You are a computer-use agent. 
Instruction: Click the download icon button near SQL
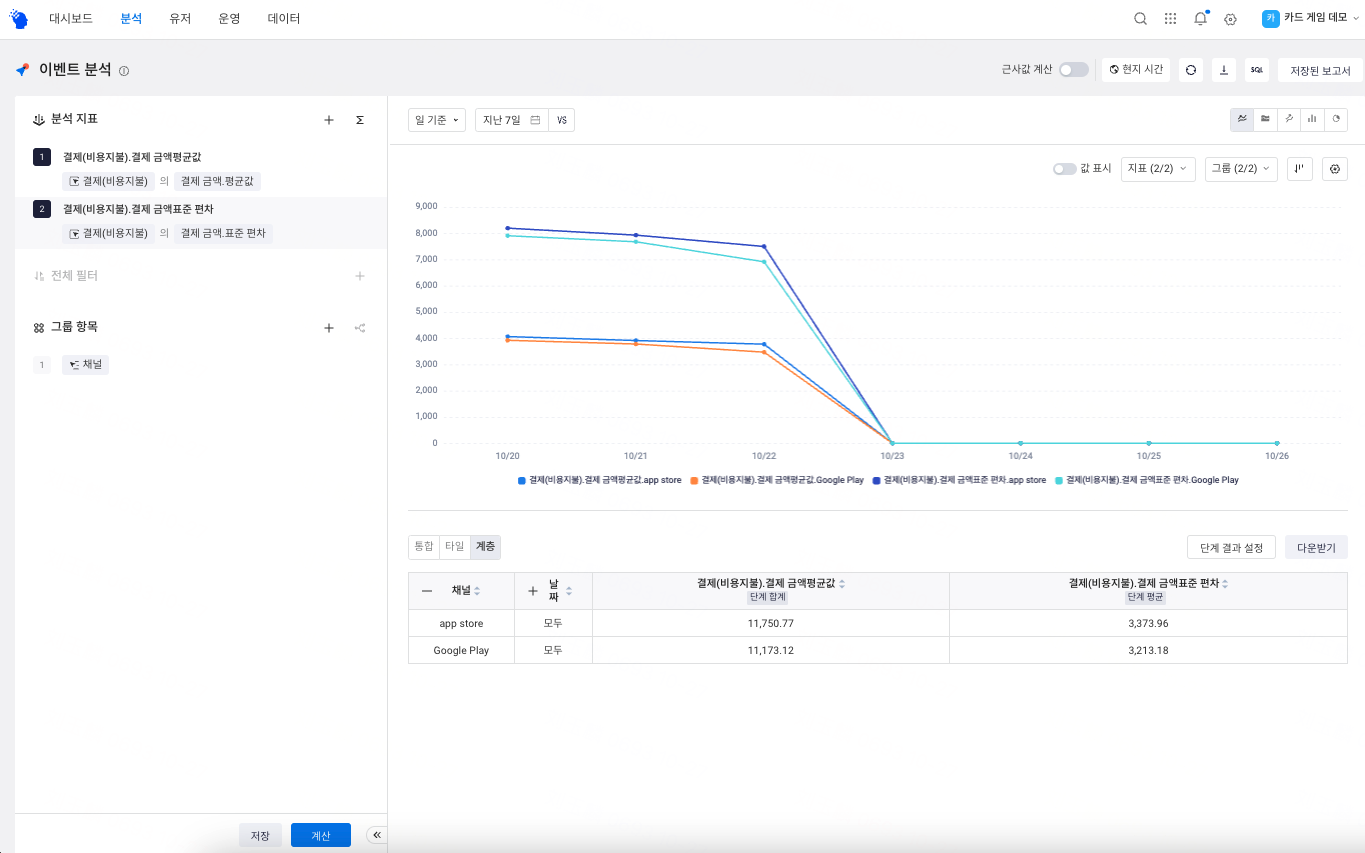[x=1224, y=70]
